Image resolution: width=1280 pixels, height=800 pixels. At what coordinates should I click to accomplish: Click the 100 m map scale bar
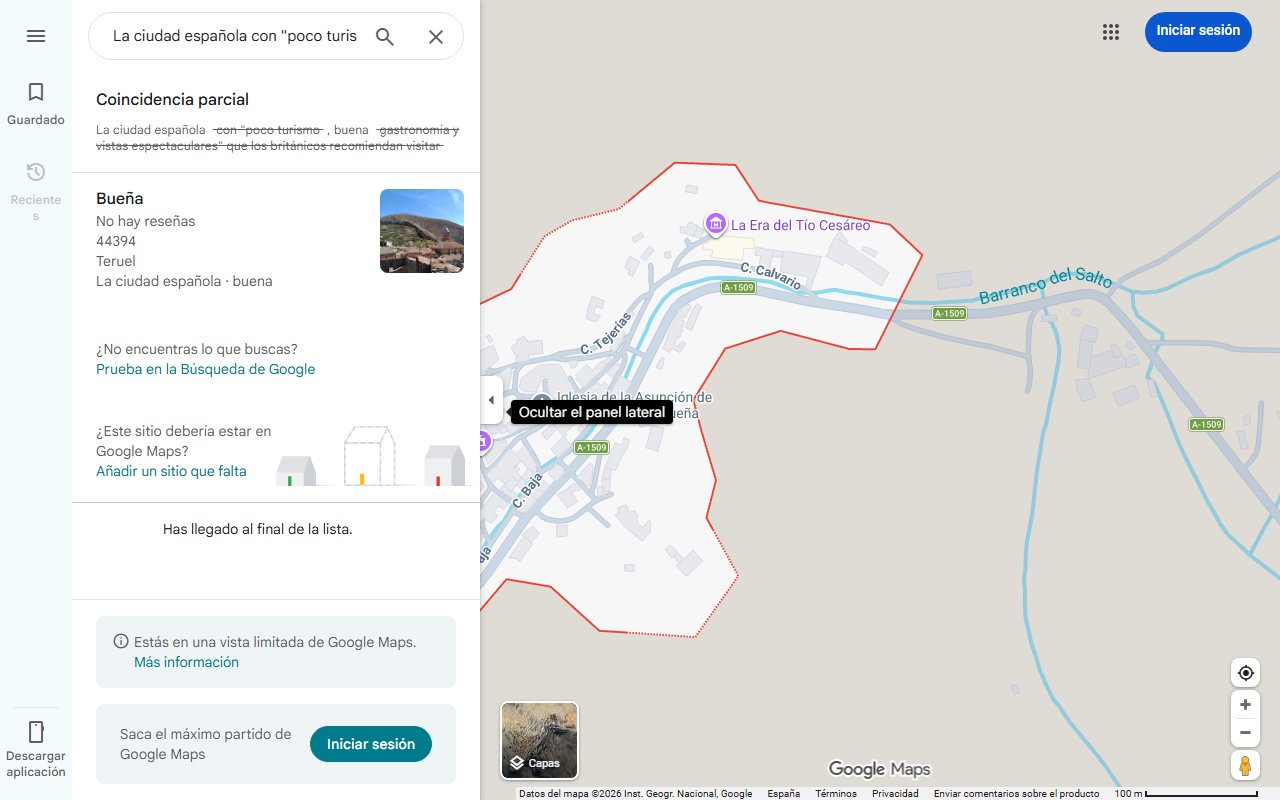tap(1129, 793)
